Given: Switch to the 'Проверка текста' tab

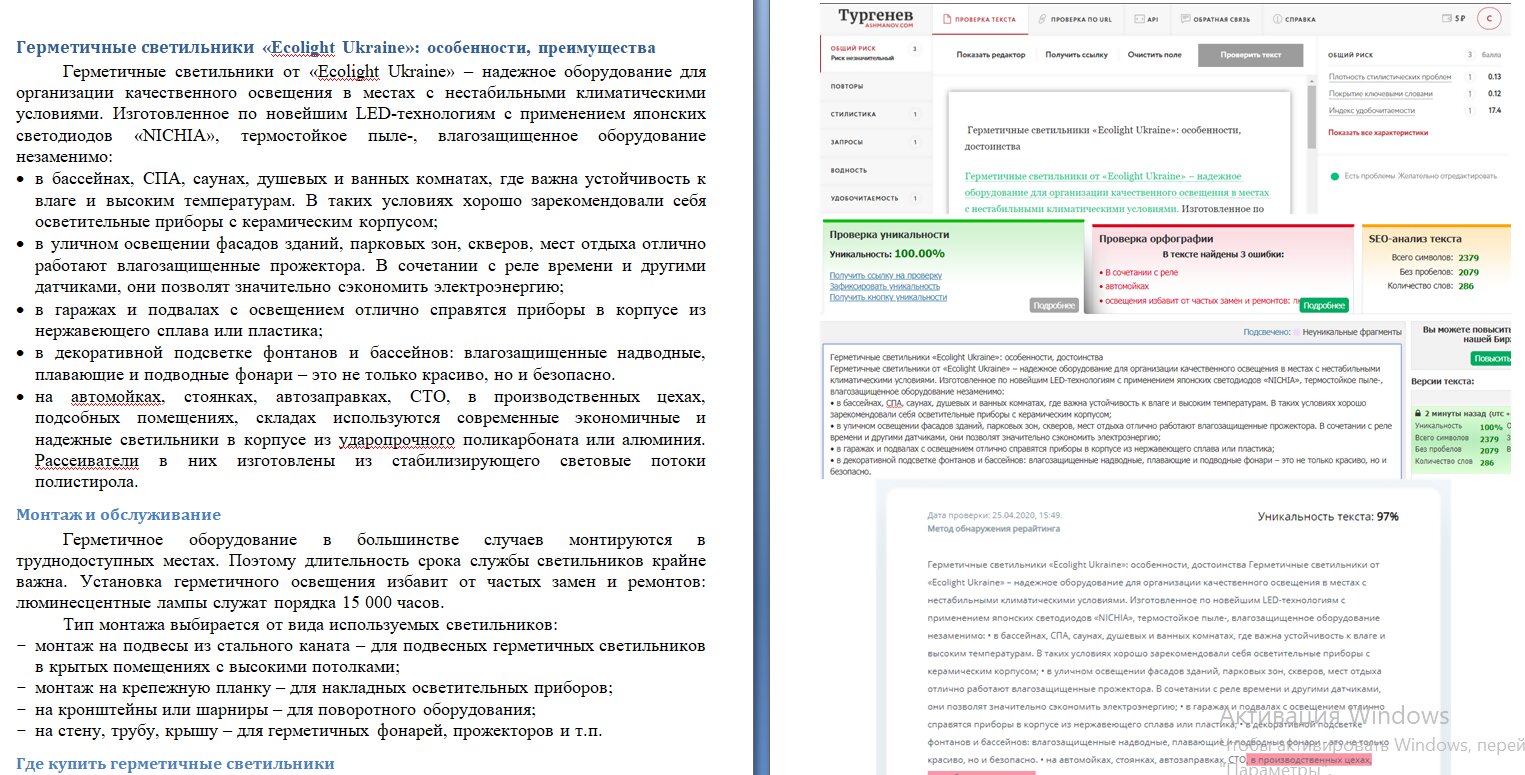Looking at the screenshot, I should 978,19.
